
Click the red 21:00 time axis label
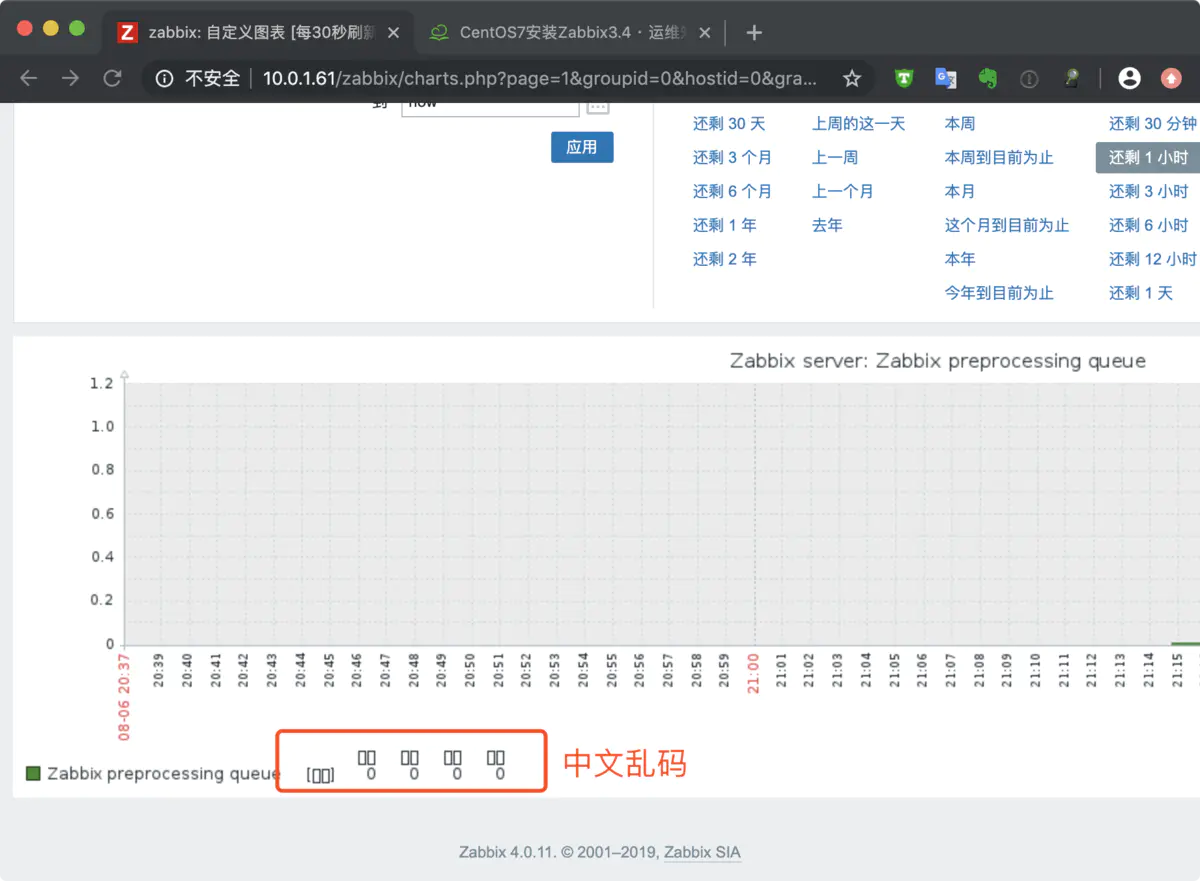(754, 672)
